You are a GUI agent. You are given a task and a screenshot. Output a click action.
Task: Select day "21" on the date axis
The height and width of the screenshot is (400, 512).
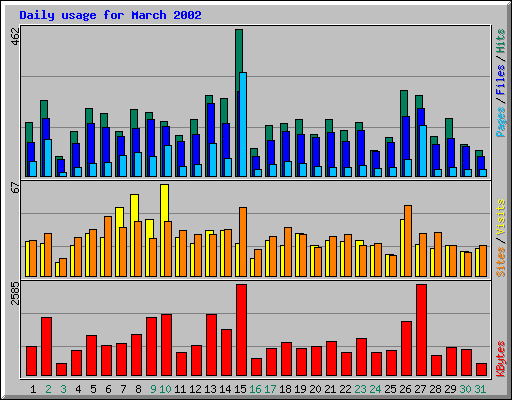click(x=330, y=389)
